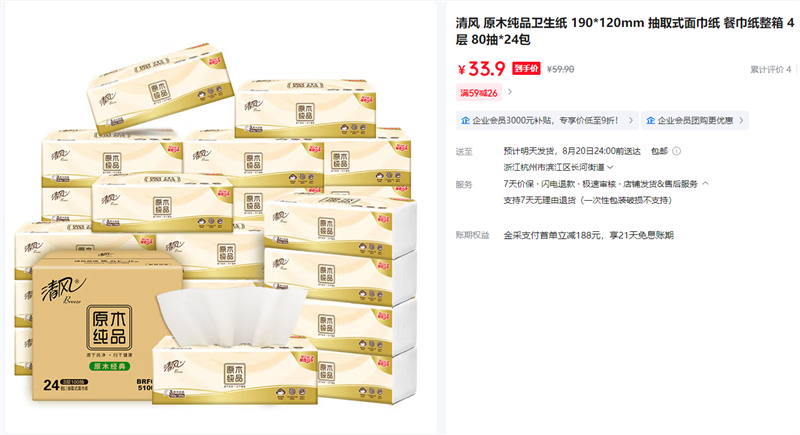The width and height of the screenshot is (800, 435).
Task: Open the delivery address dropdown 浙江杭州市滨江区长河街道
Action: click(558, 167)
